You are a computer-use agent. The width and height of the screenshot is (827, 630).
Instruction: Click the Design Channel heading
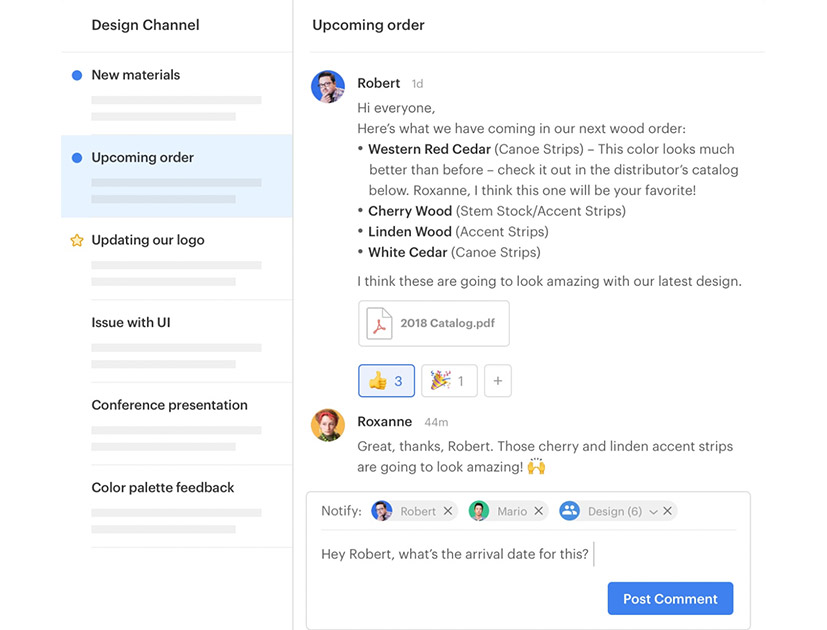[146, 25]
